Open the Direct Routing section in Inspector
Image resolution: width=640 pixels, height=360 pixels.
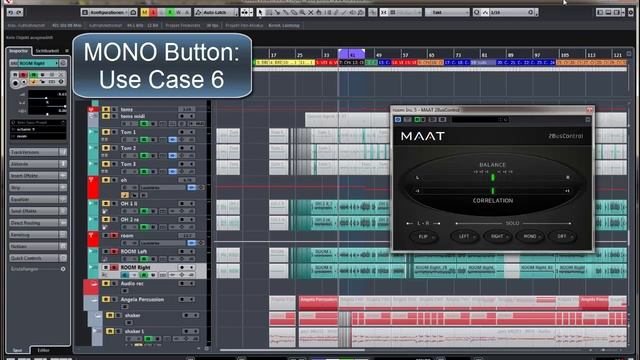click(38, 223)
